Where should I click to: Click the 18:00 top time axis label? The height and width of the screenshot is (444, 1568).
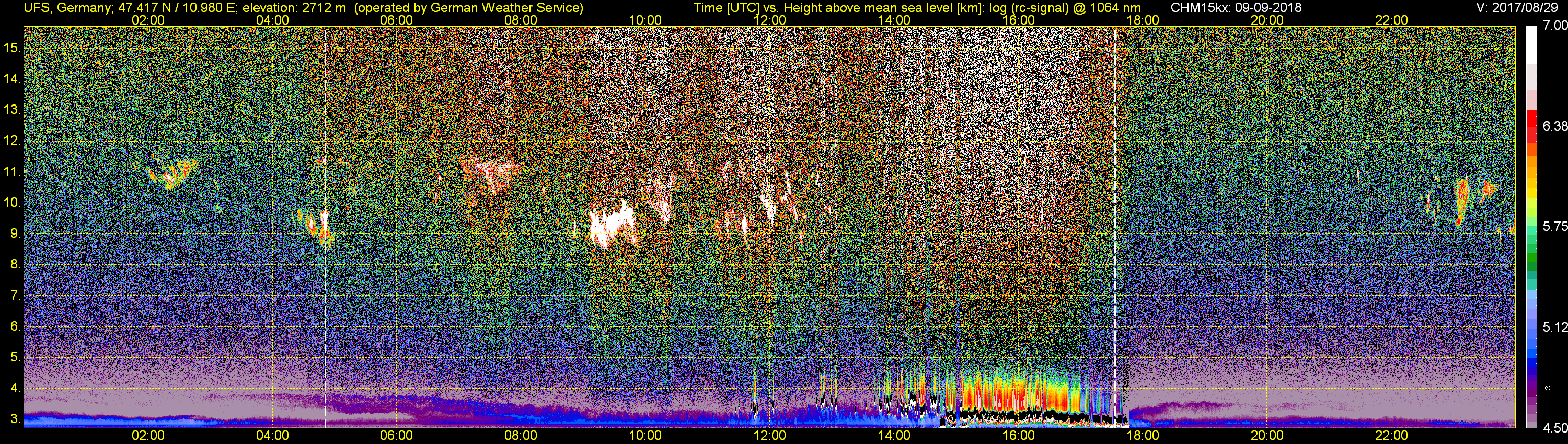(1143, 20)
